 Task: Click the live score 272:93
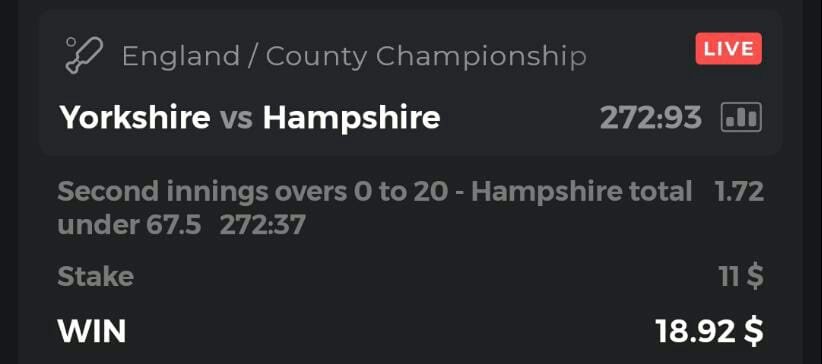click(651, 117)
